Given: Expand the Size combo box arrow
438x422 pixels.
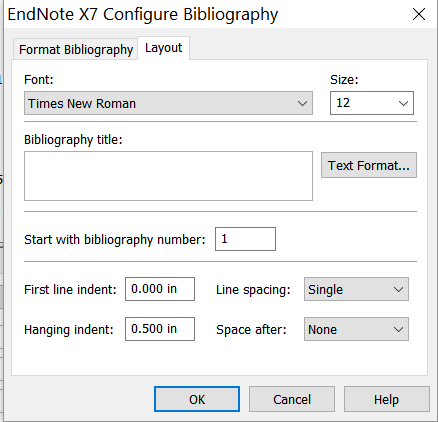Looking at the screenshot, I should (403, 103).
